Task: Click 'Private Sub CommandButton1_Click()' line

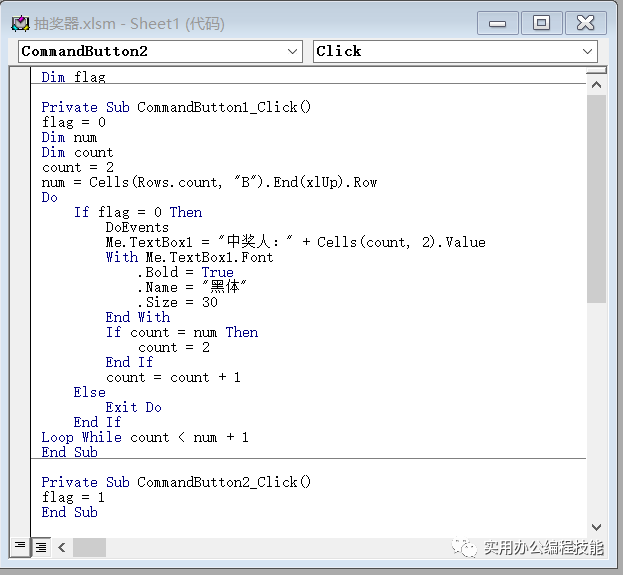Action: (x=176, y=107)
